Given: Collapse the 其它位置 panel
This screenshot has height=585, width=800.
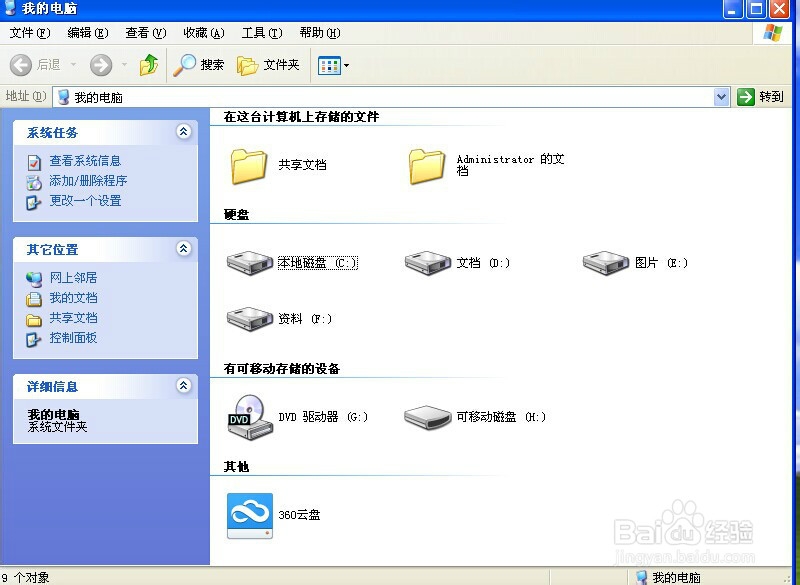Looking at the screenshot, I should click(x=184, y=248).
